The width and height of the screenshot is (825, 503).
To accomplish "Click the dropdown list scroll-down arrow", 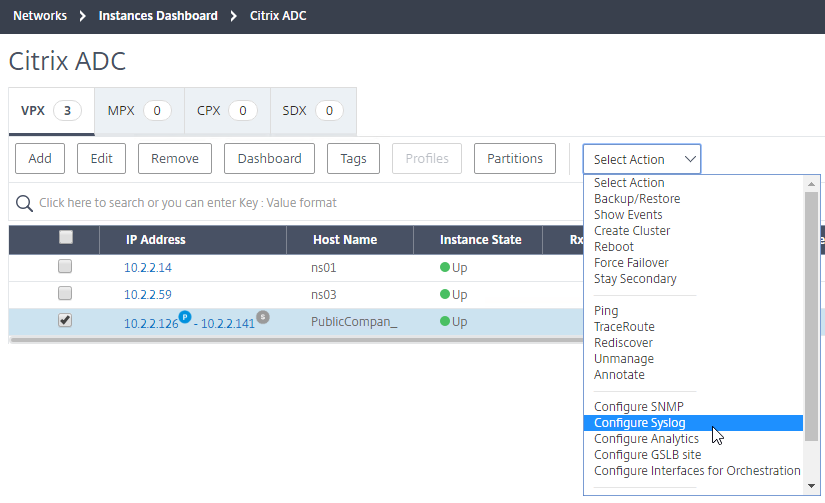I will pos(811,486).
